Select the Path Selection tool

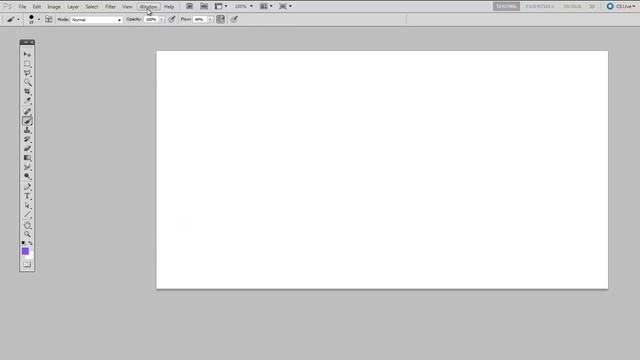27,206
